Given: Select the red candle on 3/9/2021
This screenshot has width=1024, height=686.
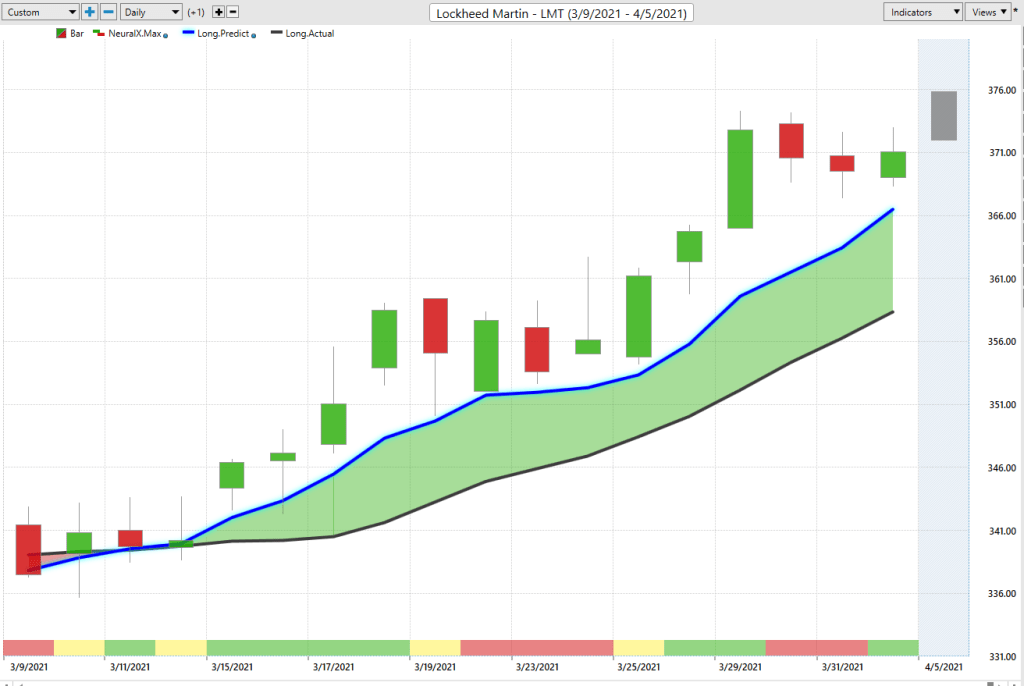Looking at the screenshot, I should coord(29,549).
